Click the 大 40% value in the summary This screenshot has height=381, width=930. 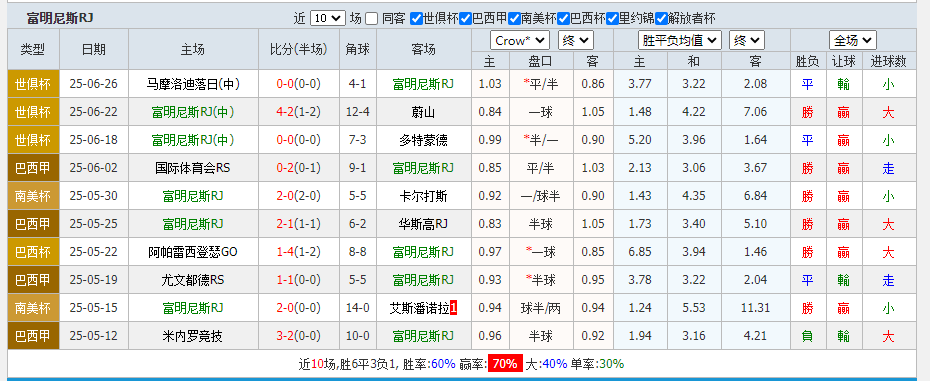[555, 364]
